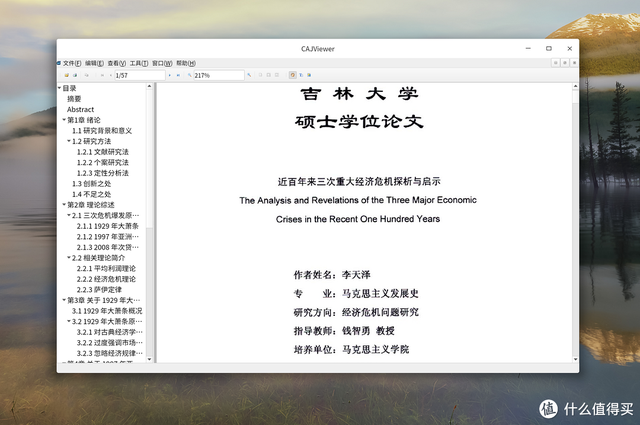
Task: Select 2.2.1 平均利润理论 outline entry
Action: click(106, 269)
